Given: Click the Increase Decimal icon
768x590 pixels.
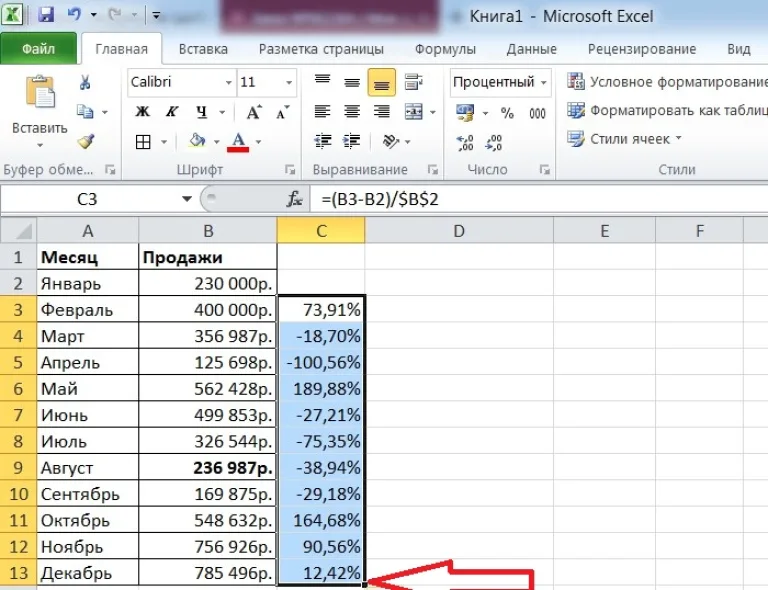Looking at the screenshot, I should click(x=465, y=142).
